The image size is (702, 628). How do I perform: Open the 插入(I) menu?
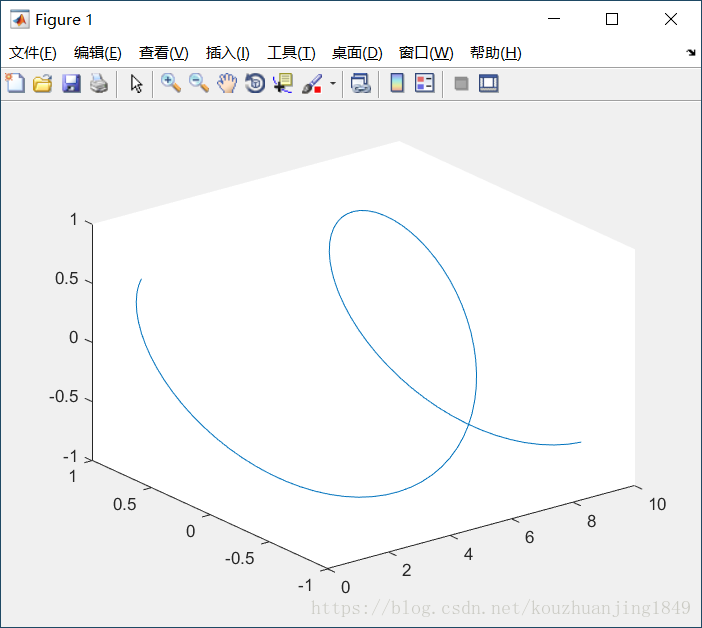tap(227, 53)
